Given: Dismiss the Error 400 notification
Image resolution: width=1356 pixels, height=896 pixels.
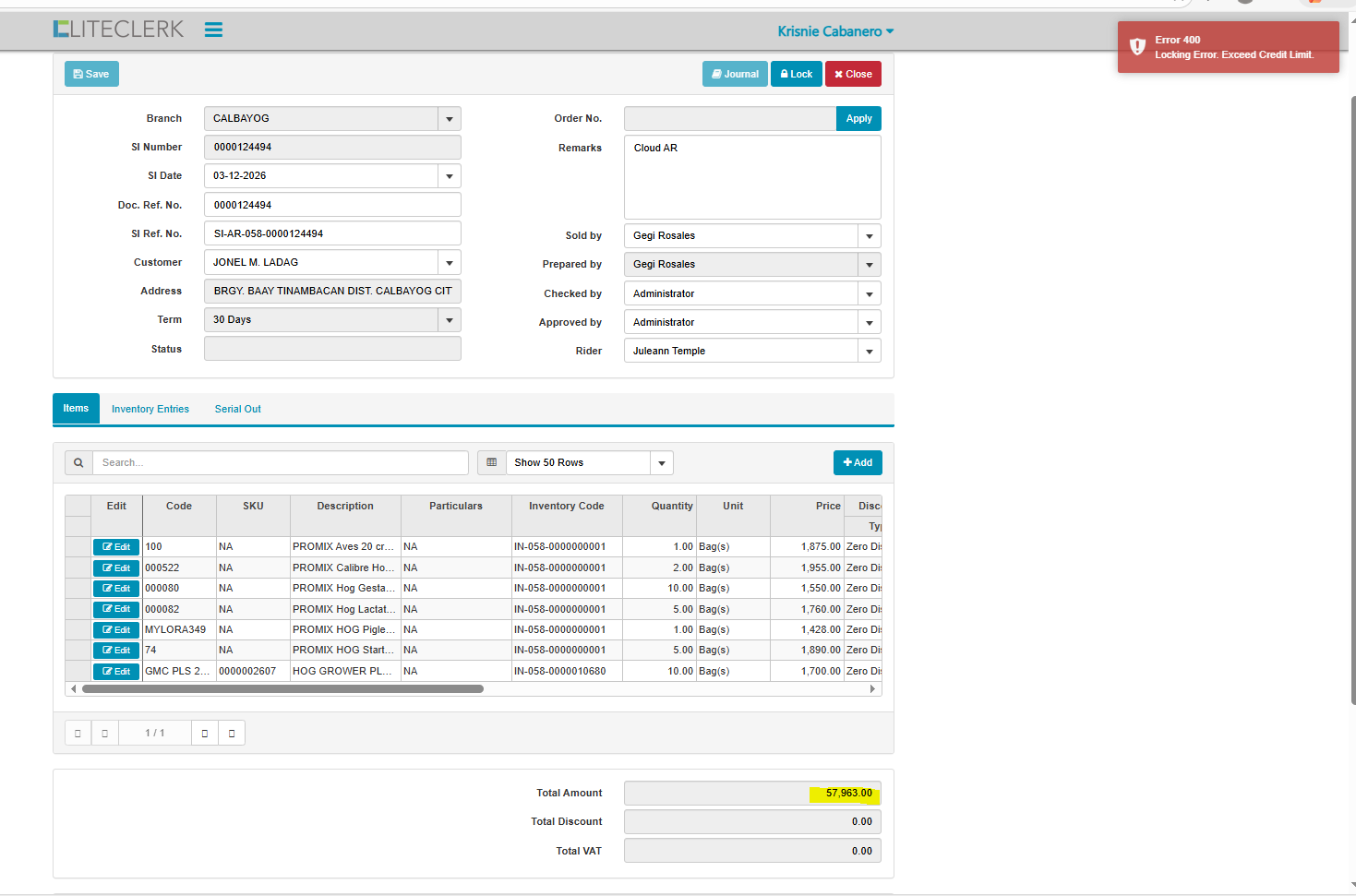Looking at the screenshot, I should point(1228,47).
